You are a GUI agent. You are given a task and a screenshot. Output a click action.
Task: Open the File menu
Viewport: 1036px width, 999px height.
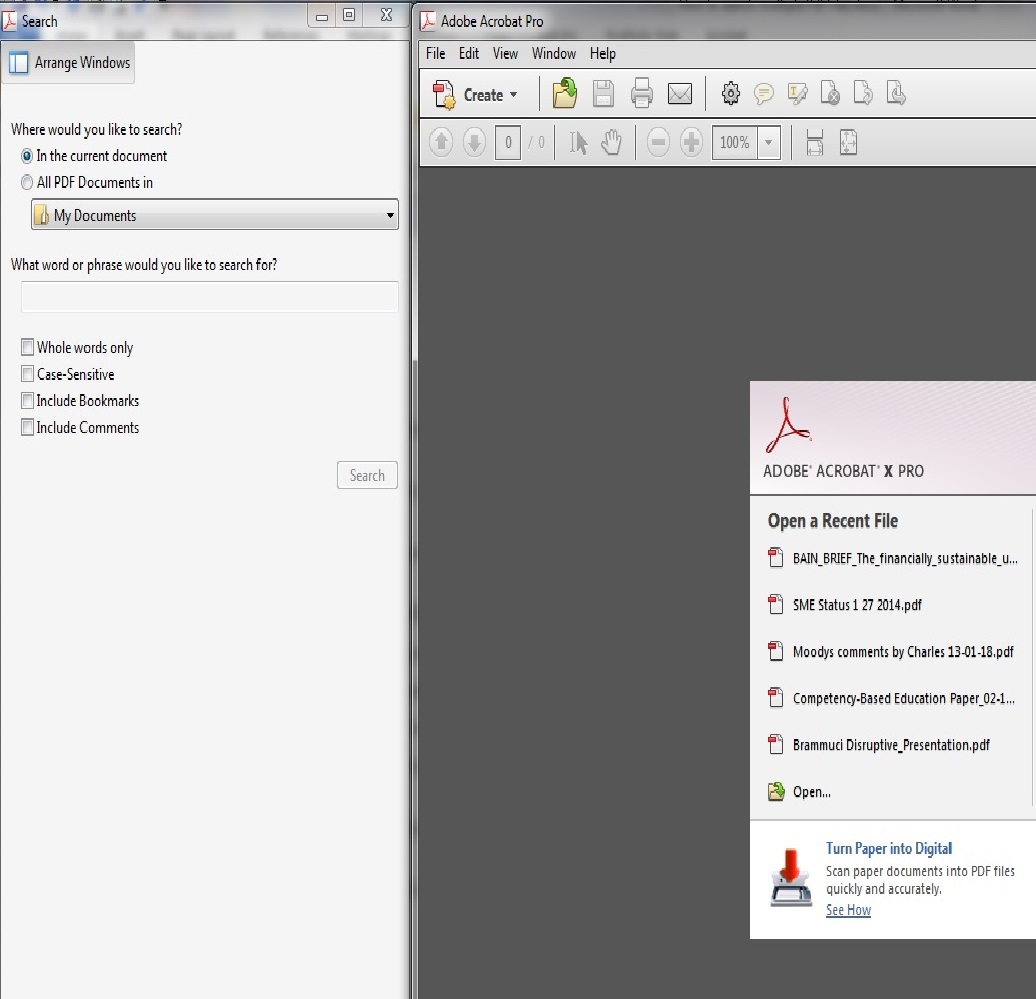435,54
